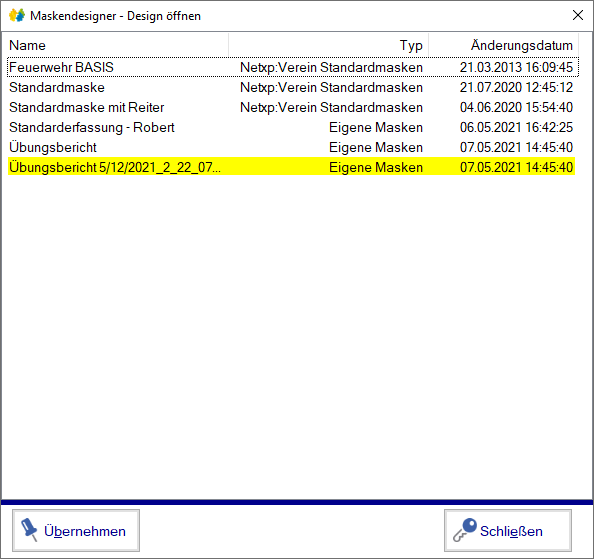This screenshot has width=594, height=559.
Task: Sort by Änderungsdatum column header
Action: click(x=503, y=45)
